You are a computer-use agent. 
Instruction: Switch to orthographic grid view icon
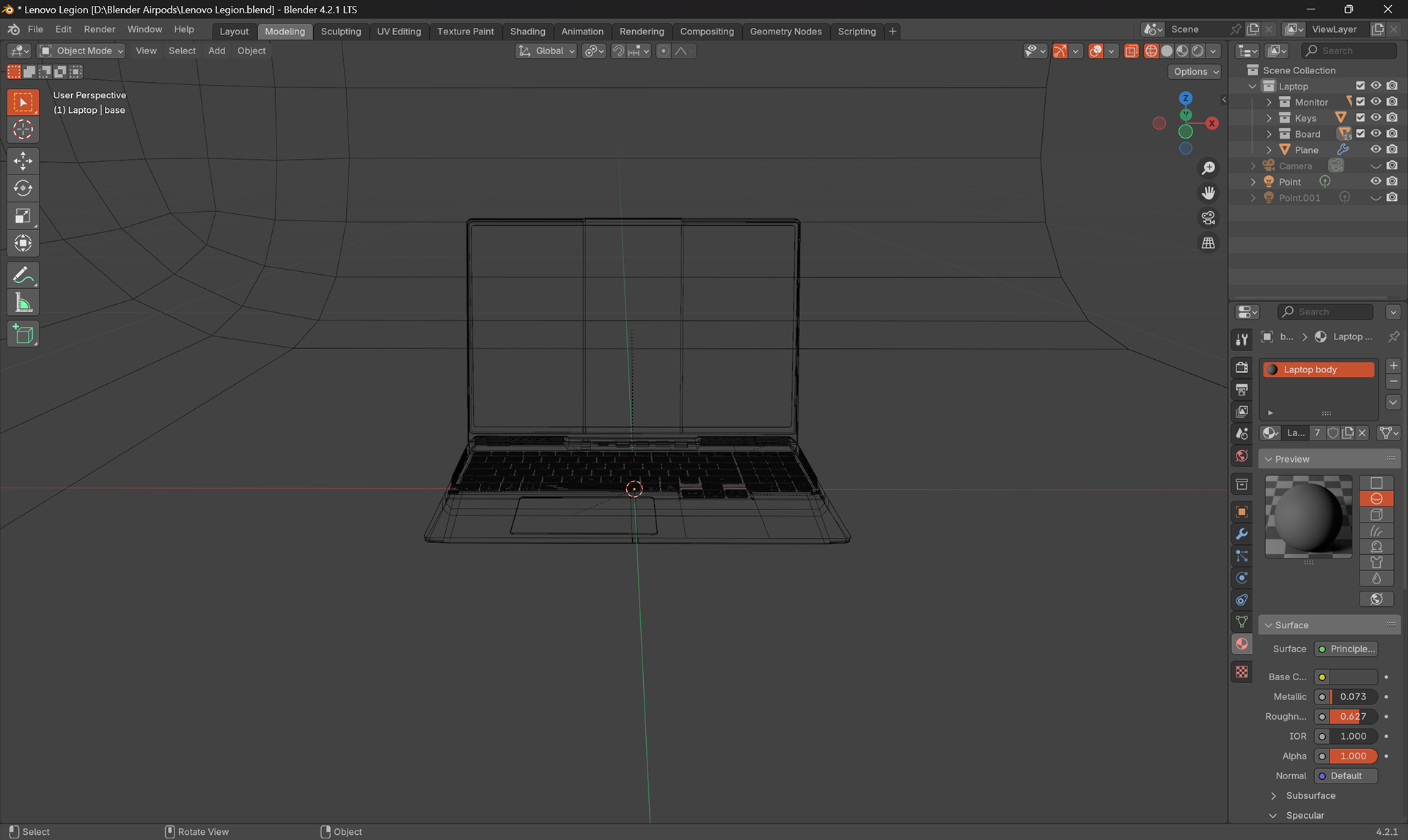coord(1208,243)
